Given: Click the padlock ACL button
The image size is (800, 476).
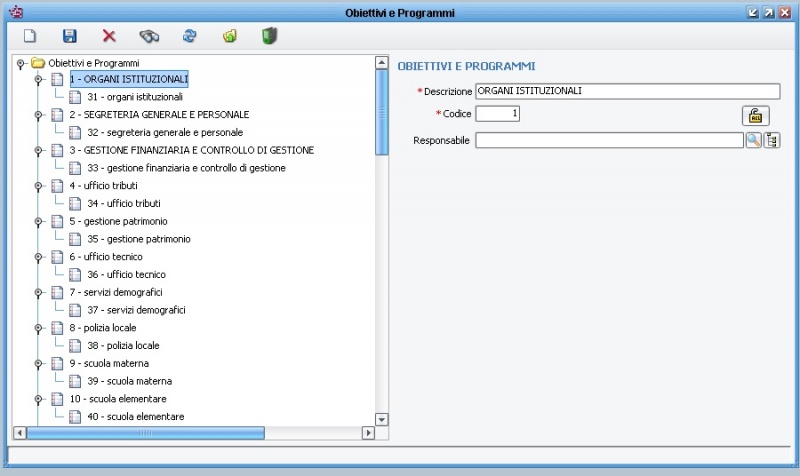Looking at the screenshot, I should point(755,116).
